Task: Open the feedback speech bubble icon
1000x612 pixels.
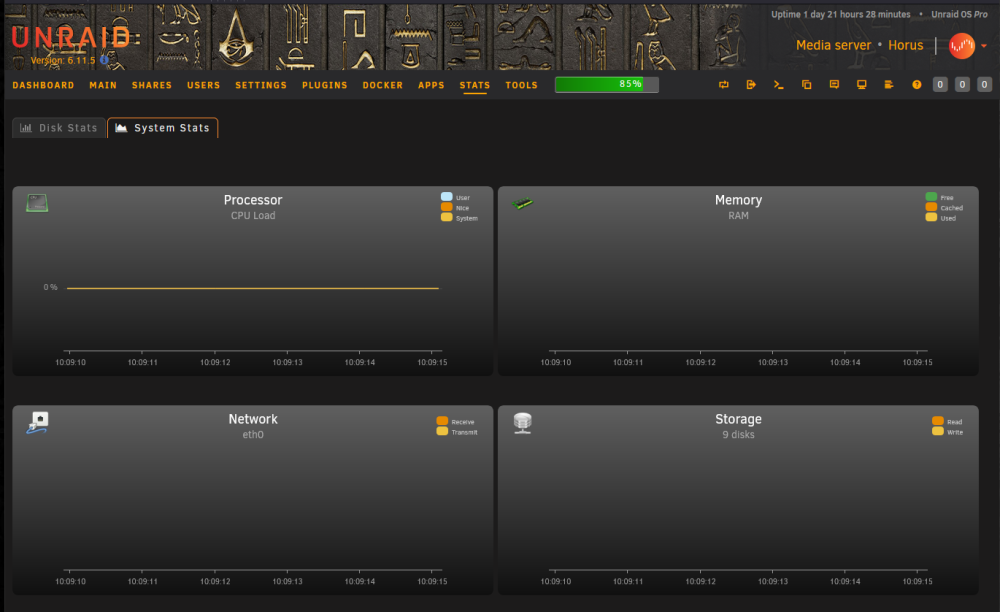Action: [834, 85]
